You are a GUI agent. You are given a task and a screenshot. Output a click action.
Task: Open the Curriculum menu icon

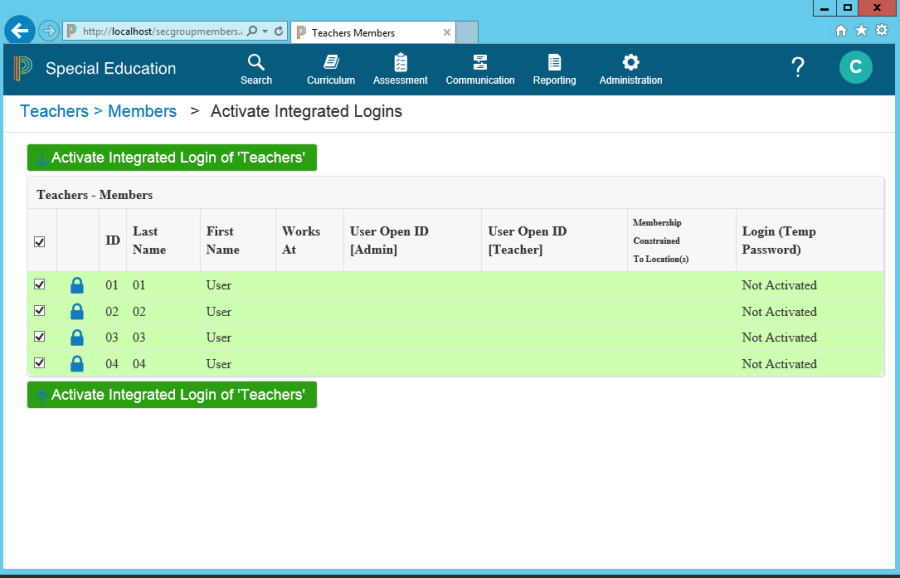[x=330, y=63]
